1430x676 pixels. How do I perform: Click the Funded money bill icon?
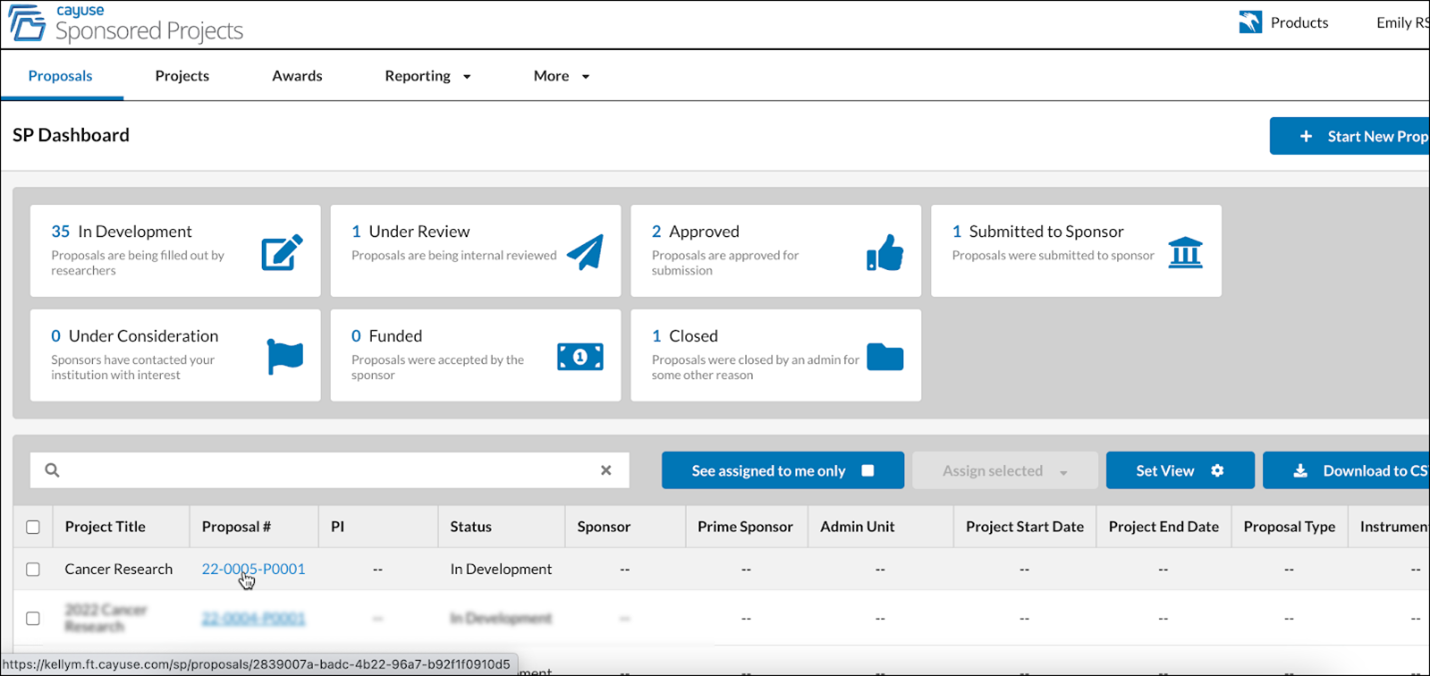click(580, 357)
